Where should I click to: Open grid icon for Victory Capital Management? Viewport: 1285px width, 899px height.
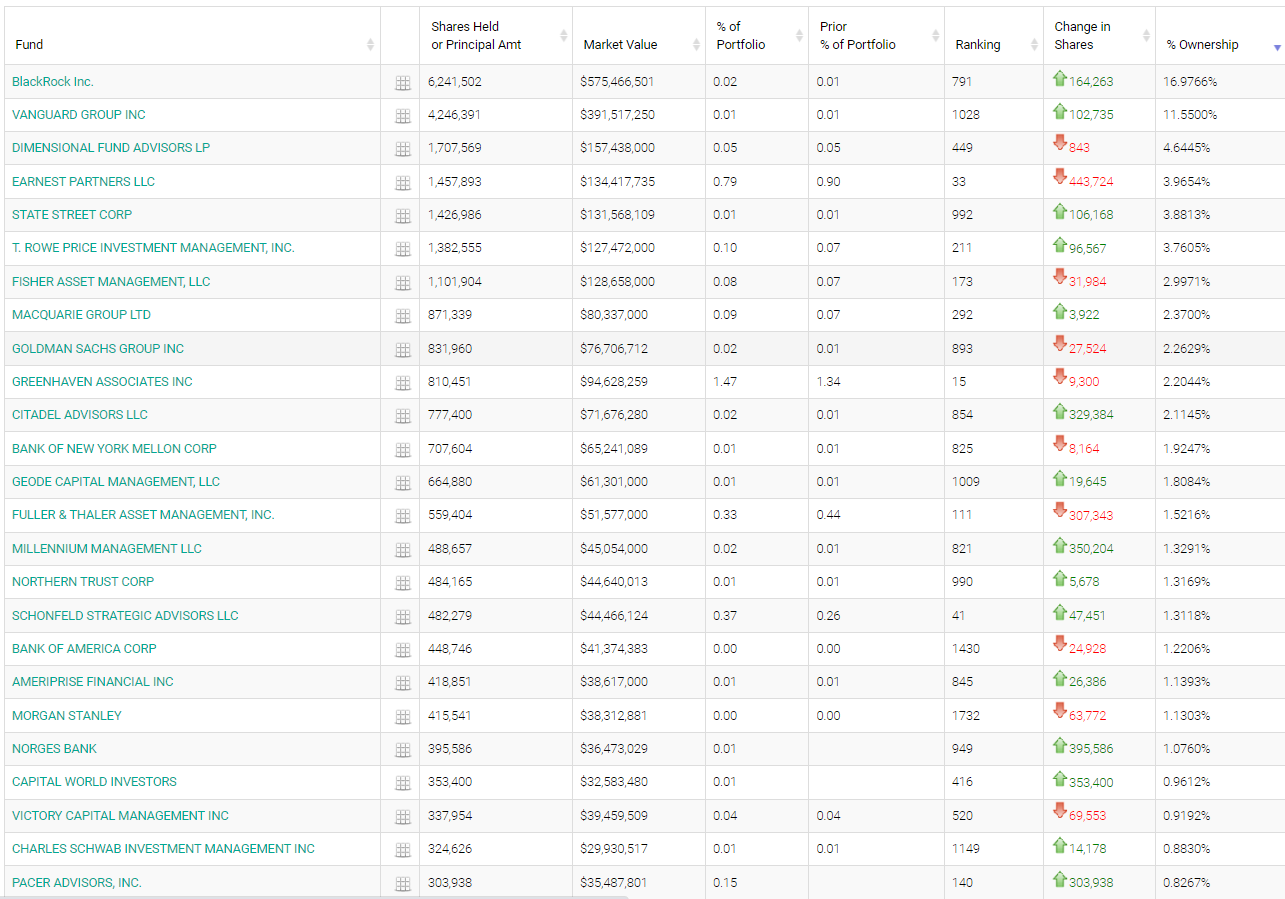click(x=403, y=817)
